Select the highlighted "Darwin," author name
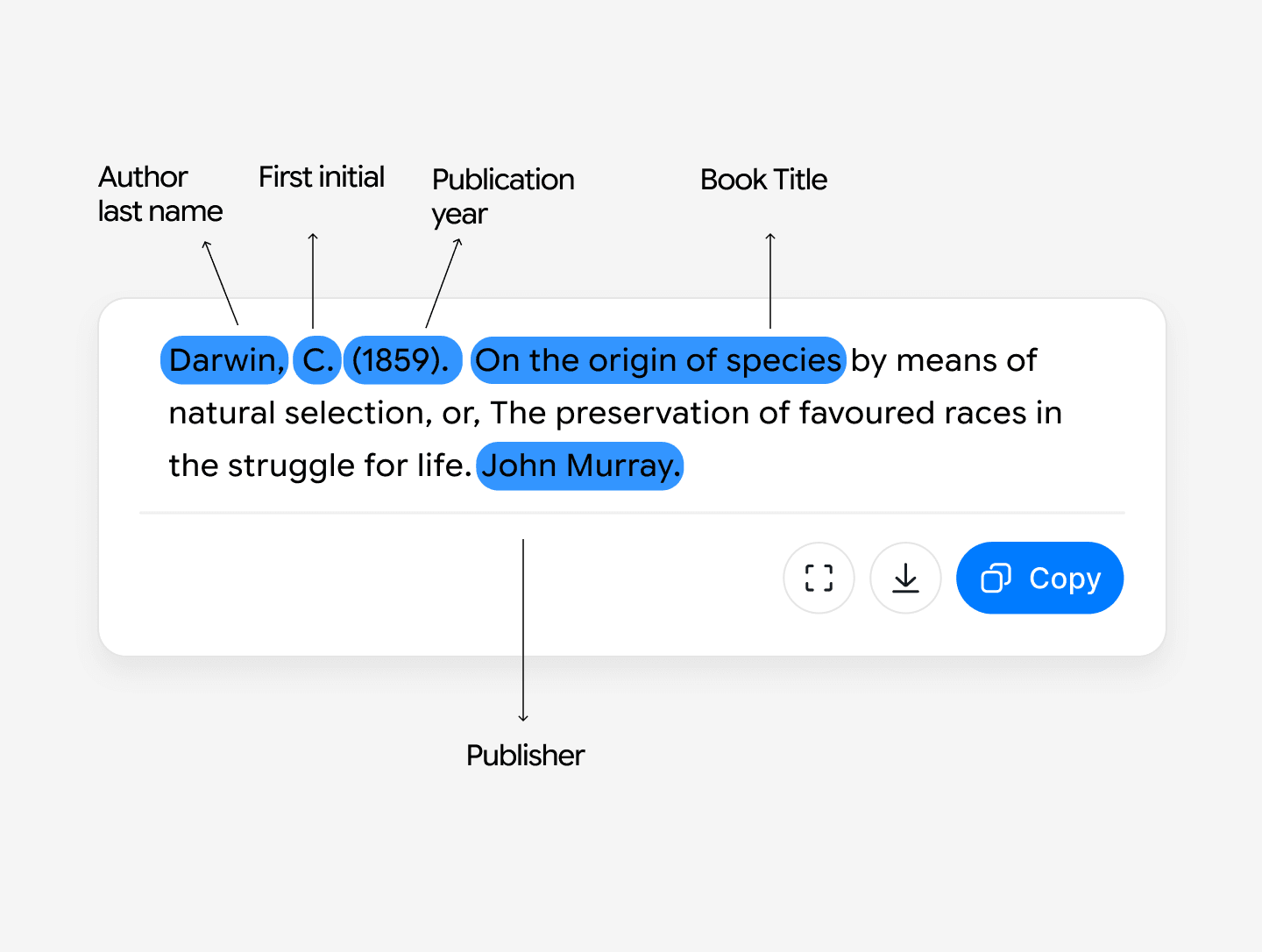 tap(225, 360)
